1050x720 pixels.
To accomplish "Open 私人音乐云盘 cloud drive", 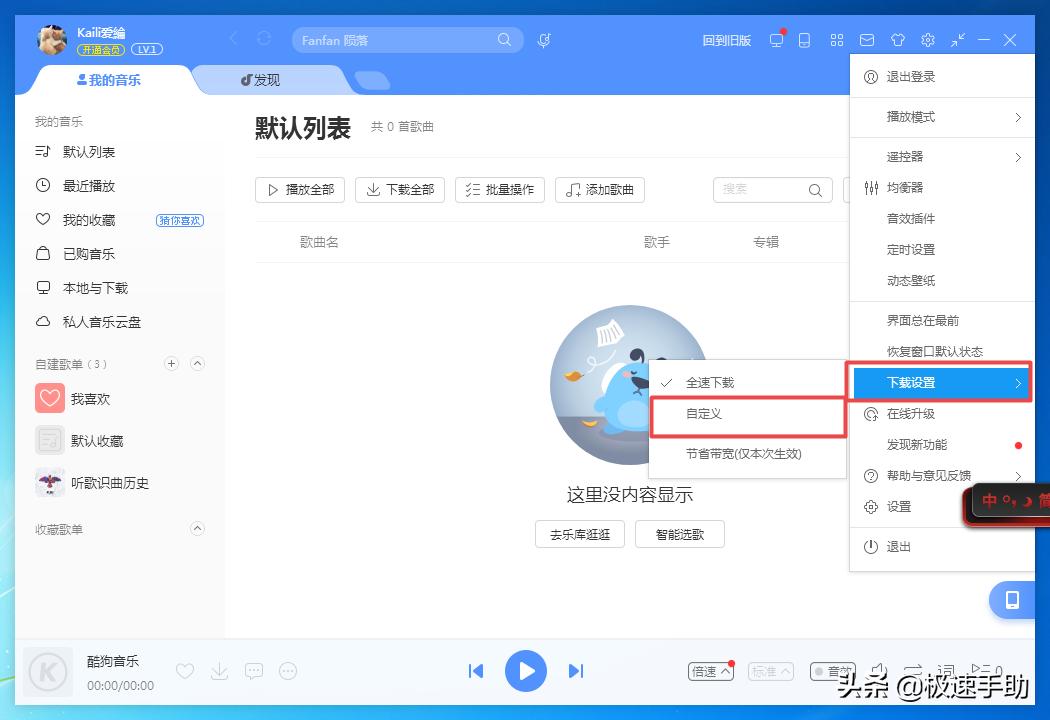I will point(101,321).
